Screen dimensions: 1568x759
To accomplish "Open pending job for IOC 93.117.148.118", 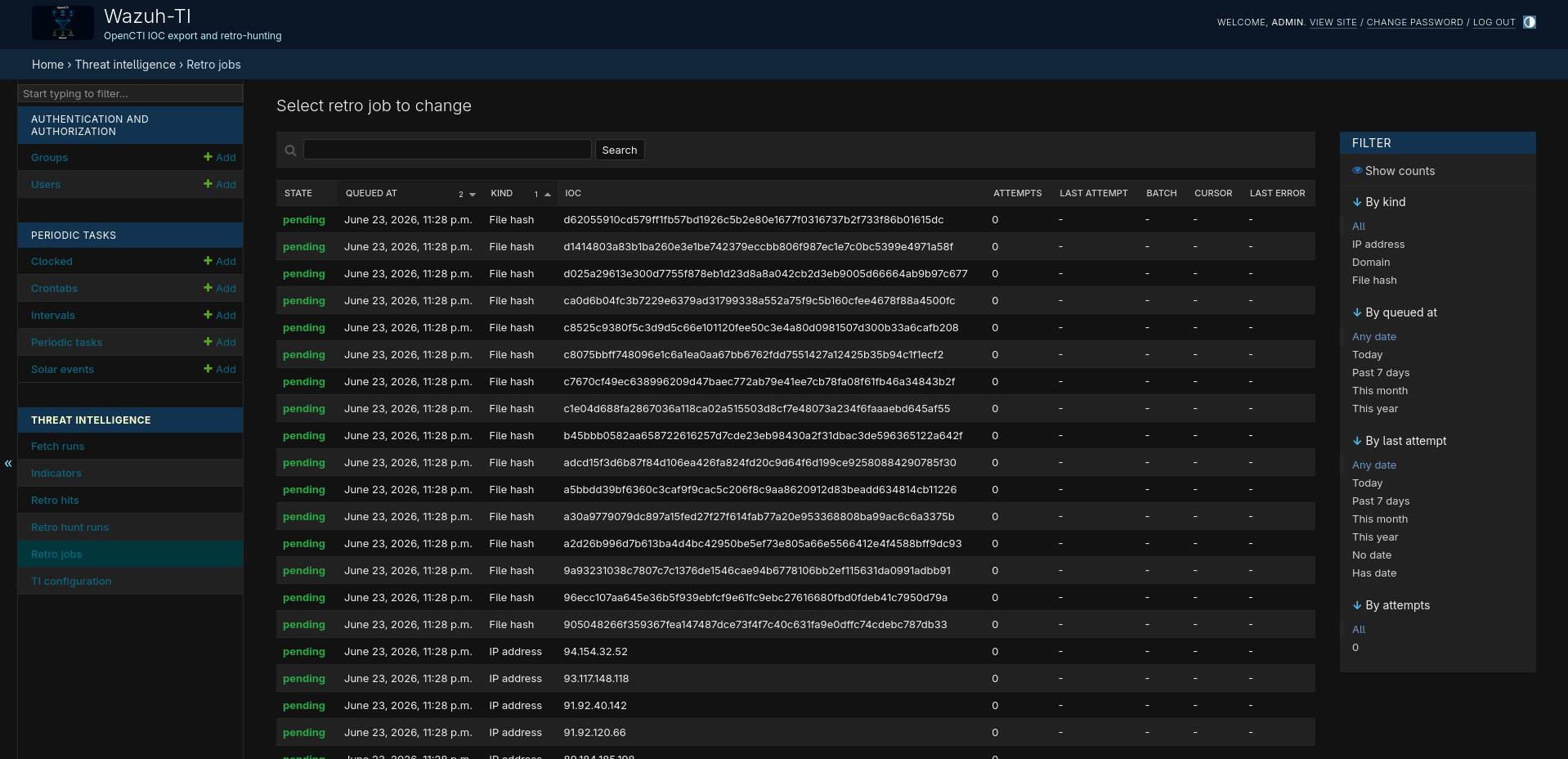I will 304,679.
